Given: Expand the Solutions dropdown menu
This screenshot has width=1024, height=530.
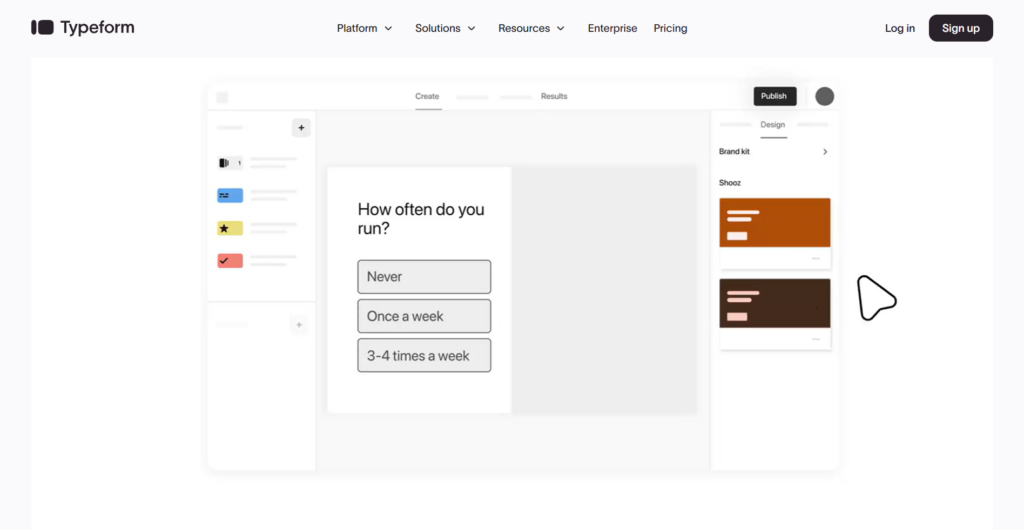Looking at the screenshot, I should (x=445, y=28).
